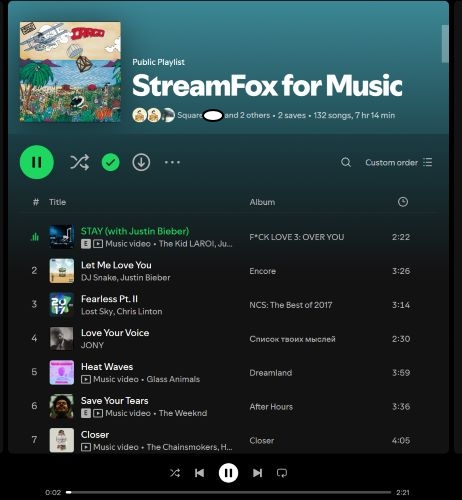Open the F*CK LOVE 3: OVER YOU album
This screenshot has height=500, width=462.
click(x=297, y=237)
